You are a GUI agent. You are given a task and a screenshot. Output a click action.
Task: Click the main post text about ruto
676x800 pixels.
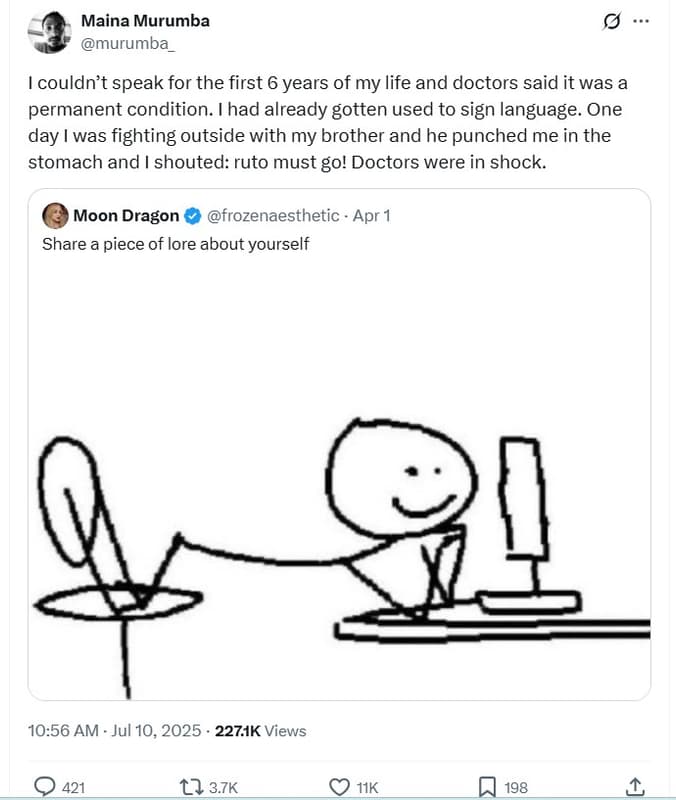pos(320,121)
